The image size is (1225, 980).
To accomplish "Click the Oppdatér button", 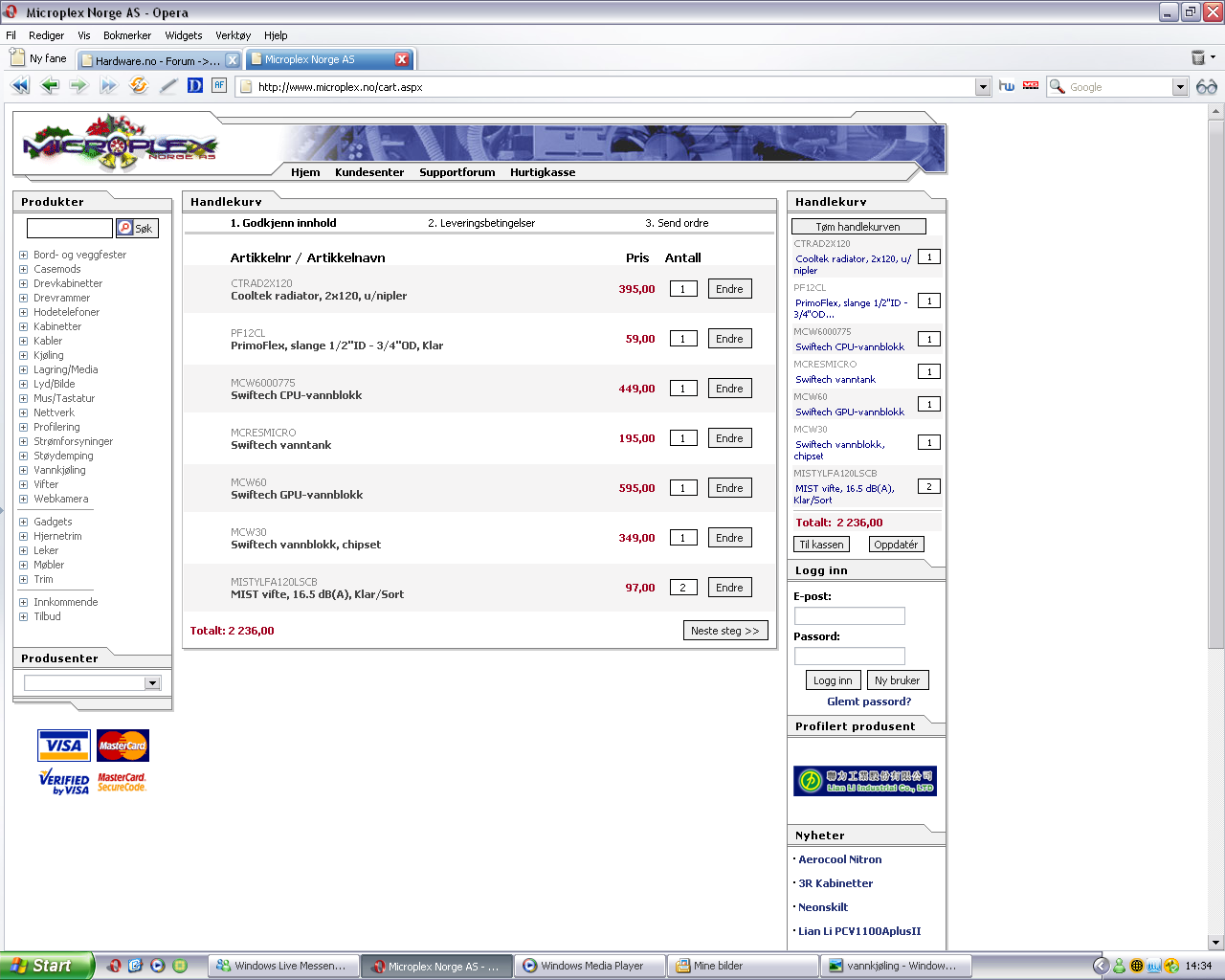I will pos(896,545).
